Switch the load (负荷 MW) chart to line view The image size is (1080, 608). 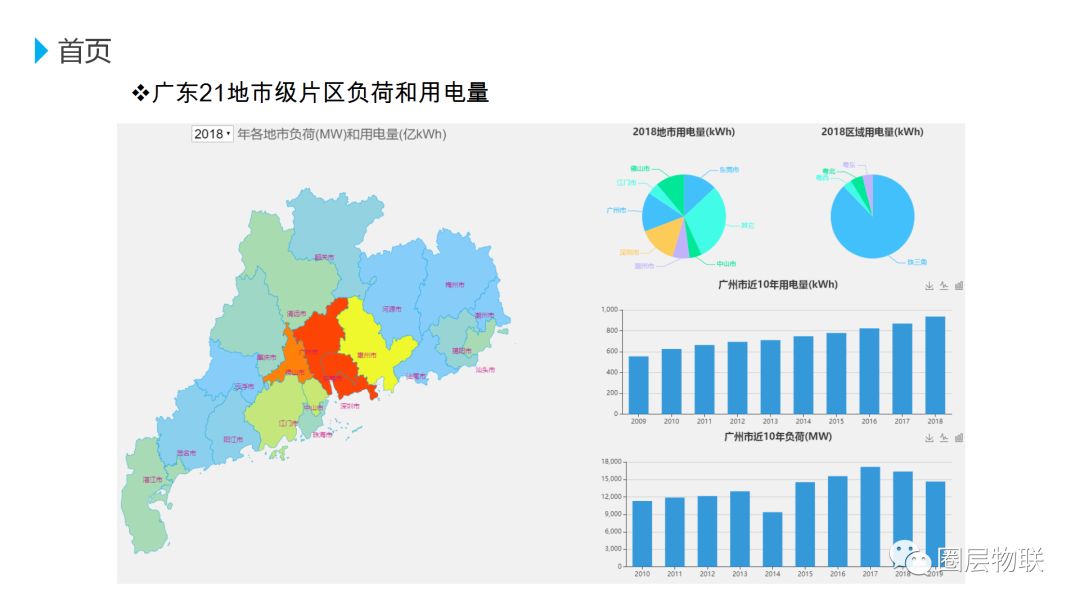[944, 438]
